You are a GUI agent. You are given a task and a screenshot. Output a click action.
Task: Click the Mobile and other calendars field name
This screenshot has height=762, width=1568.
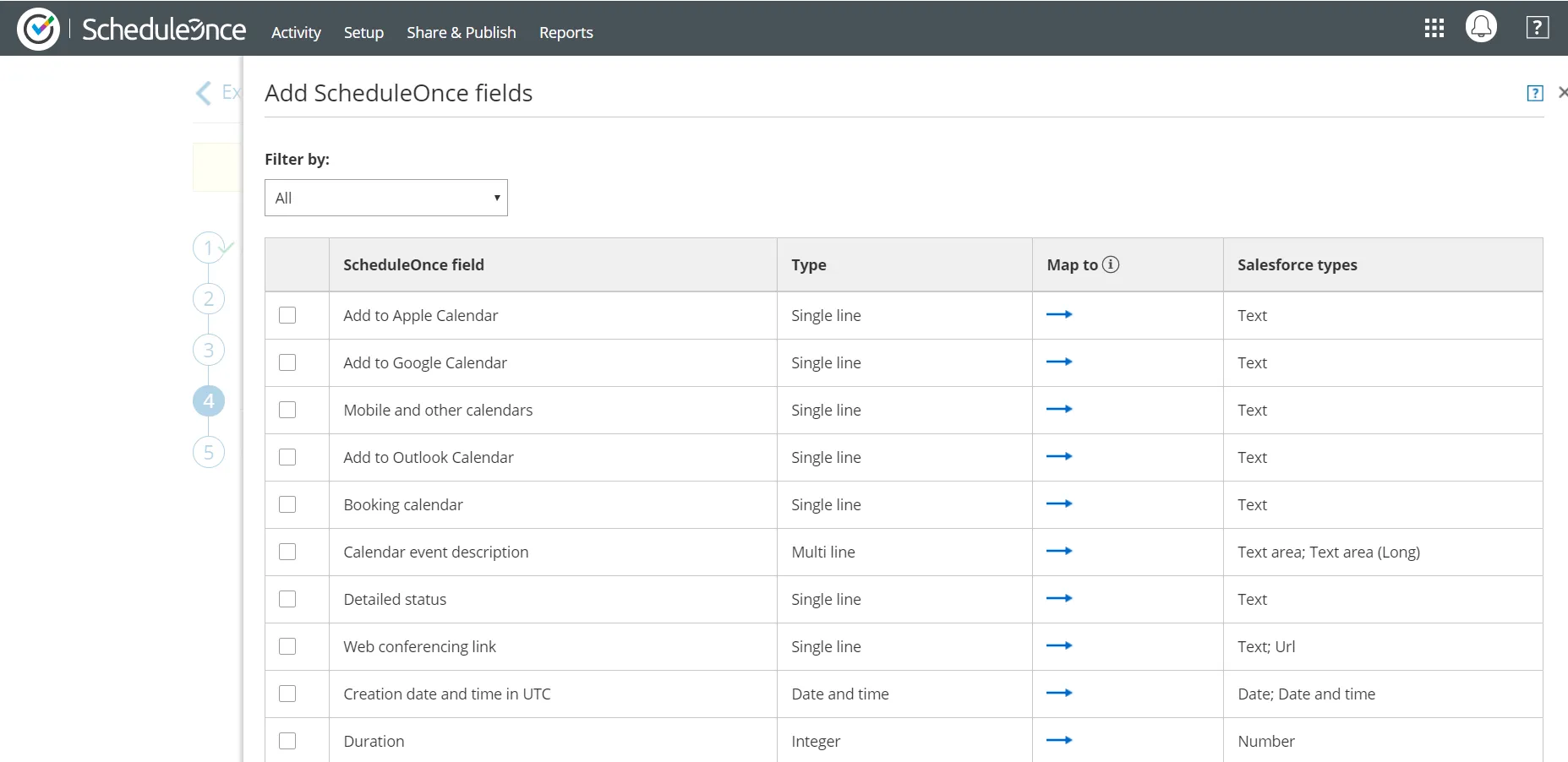tap(438, 410)
